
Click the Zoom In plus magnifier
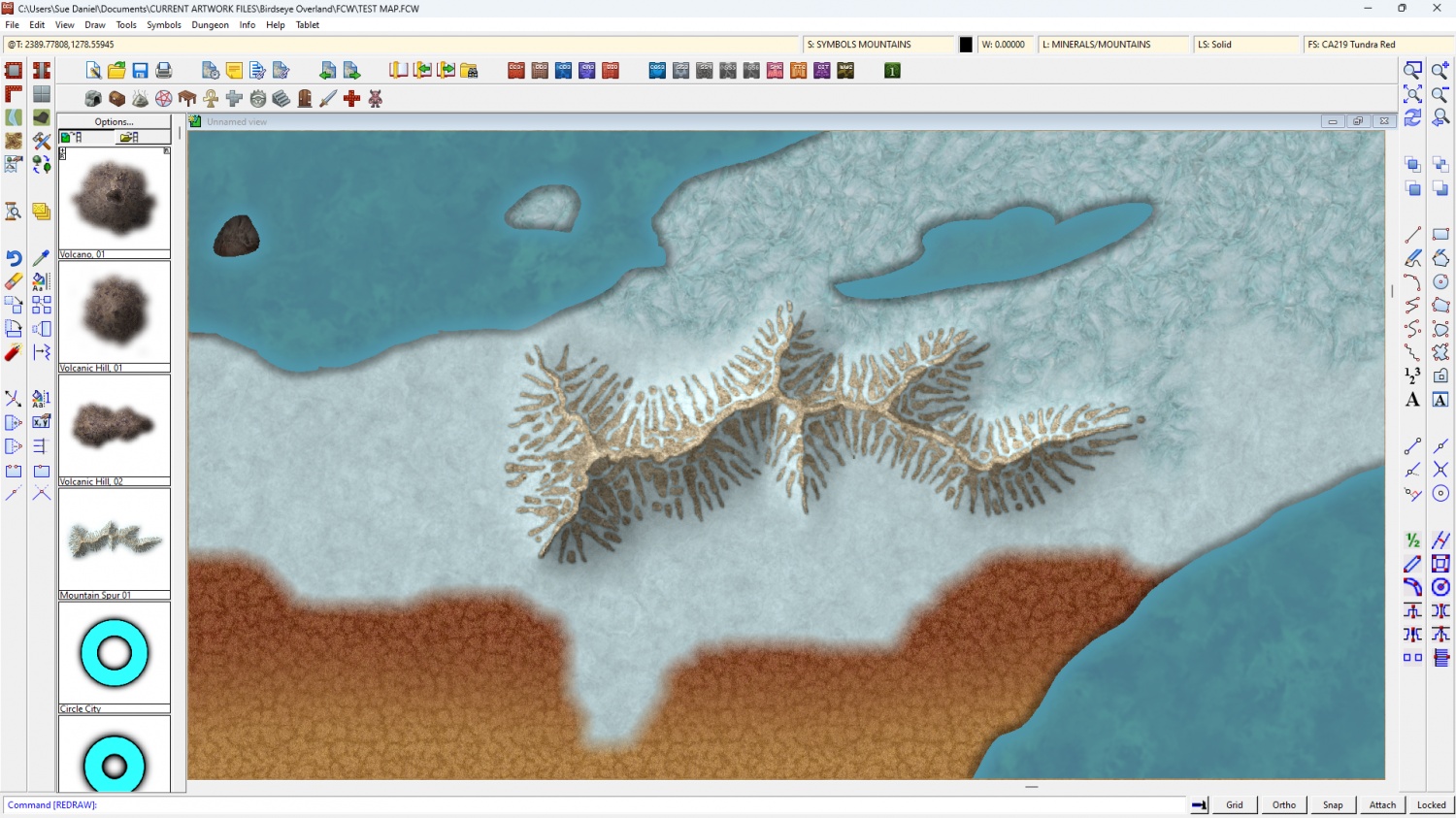[x=1440, y=70]
